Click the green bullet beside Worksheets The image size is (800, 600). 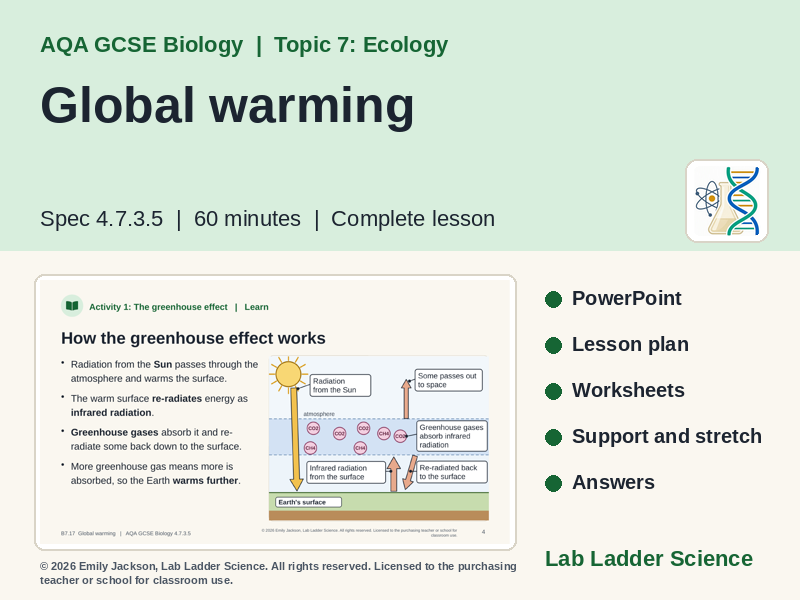click(x=553, y=391)
